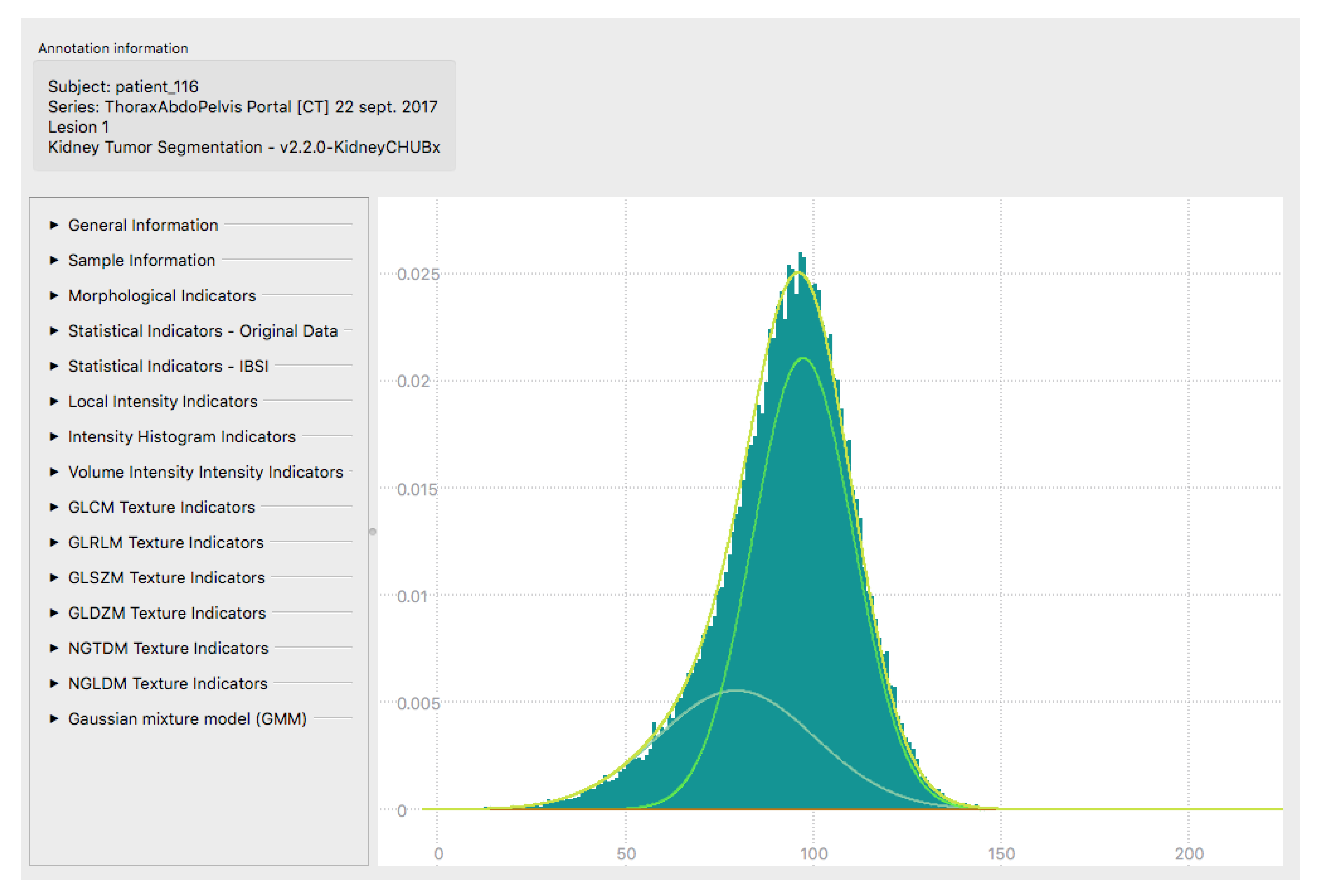Click the panel splitter handle dot
Screen dimensions: 1318x896
373,531
